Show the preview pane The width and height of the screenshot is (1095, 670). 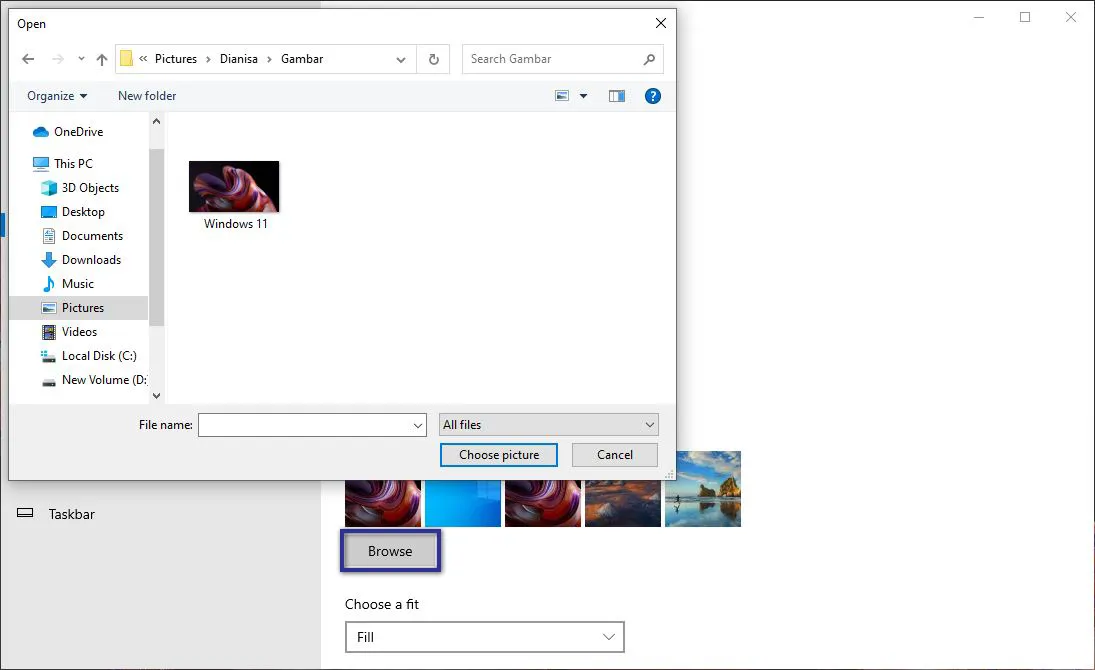pos(616,95)
